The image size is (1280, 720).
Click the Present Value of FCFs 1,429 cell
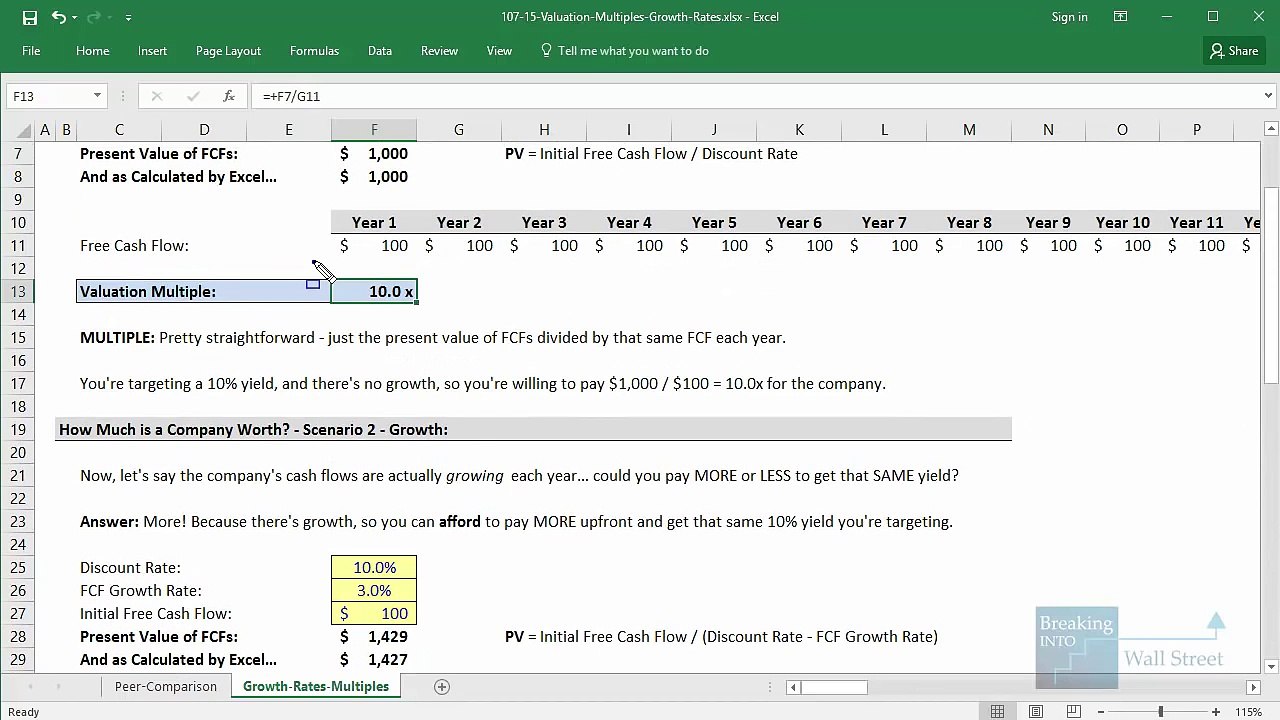(374, 637)
